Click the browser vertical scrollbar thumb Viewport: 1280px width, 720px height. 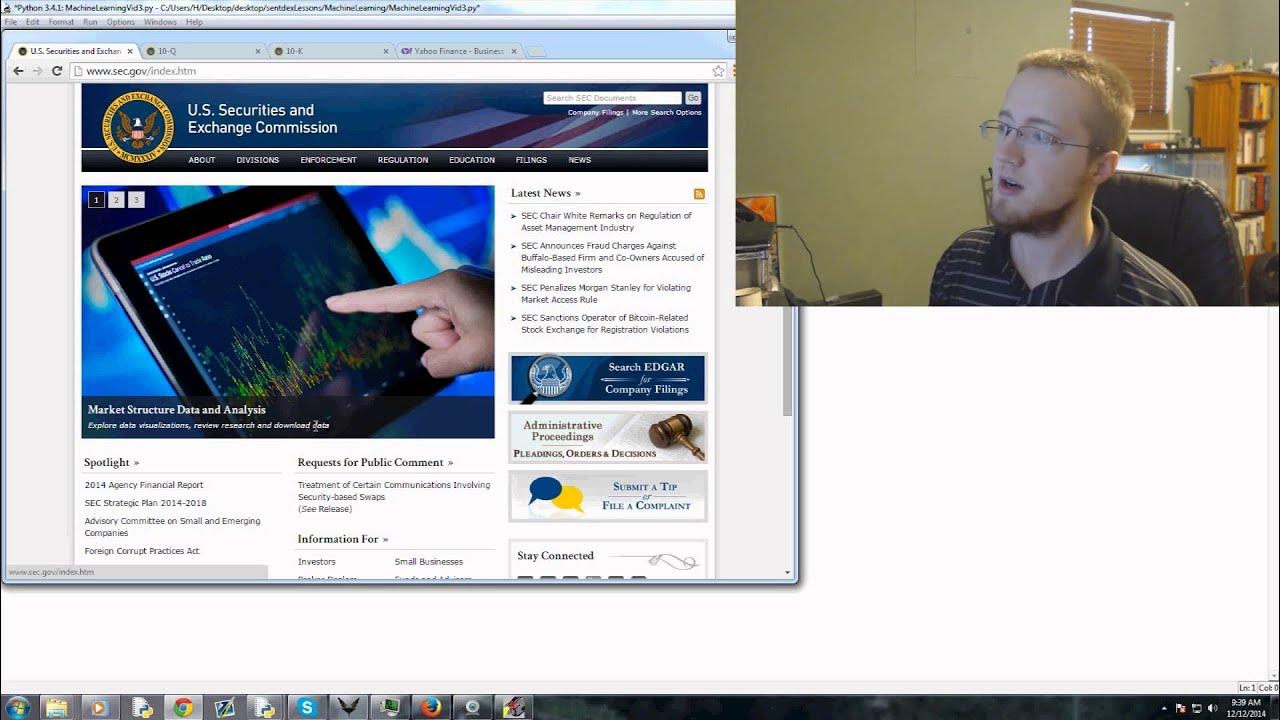tap(788, 360)
